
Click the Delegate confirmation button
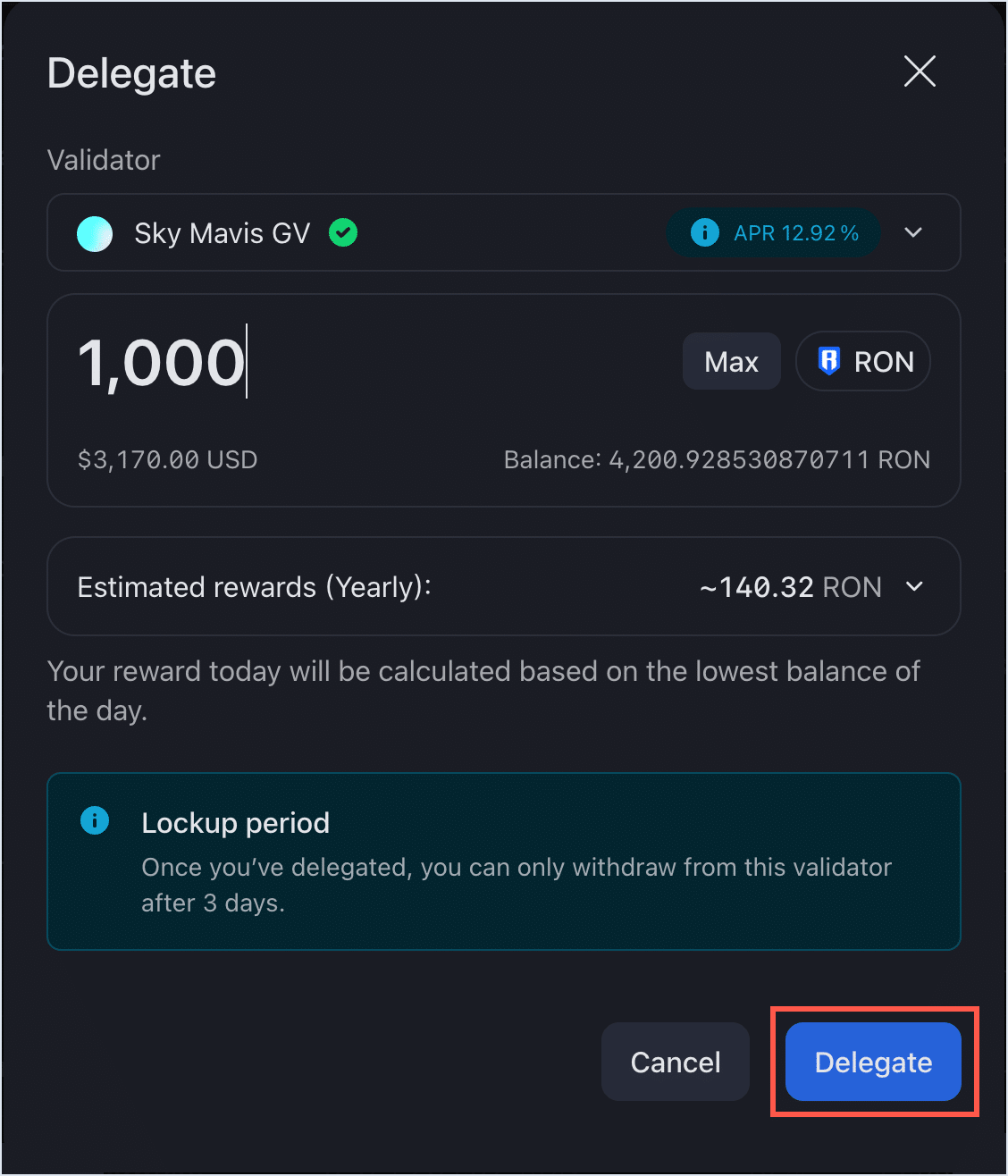click(x=872, y=1063)
